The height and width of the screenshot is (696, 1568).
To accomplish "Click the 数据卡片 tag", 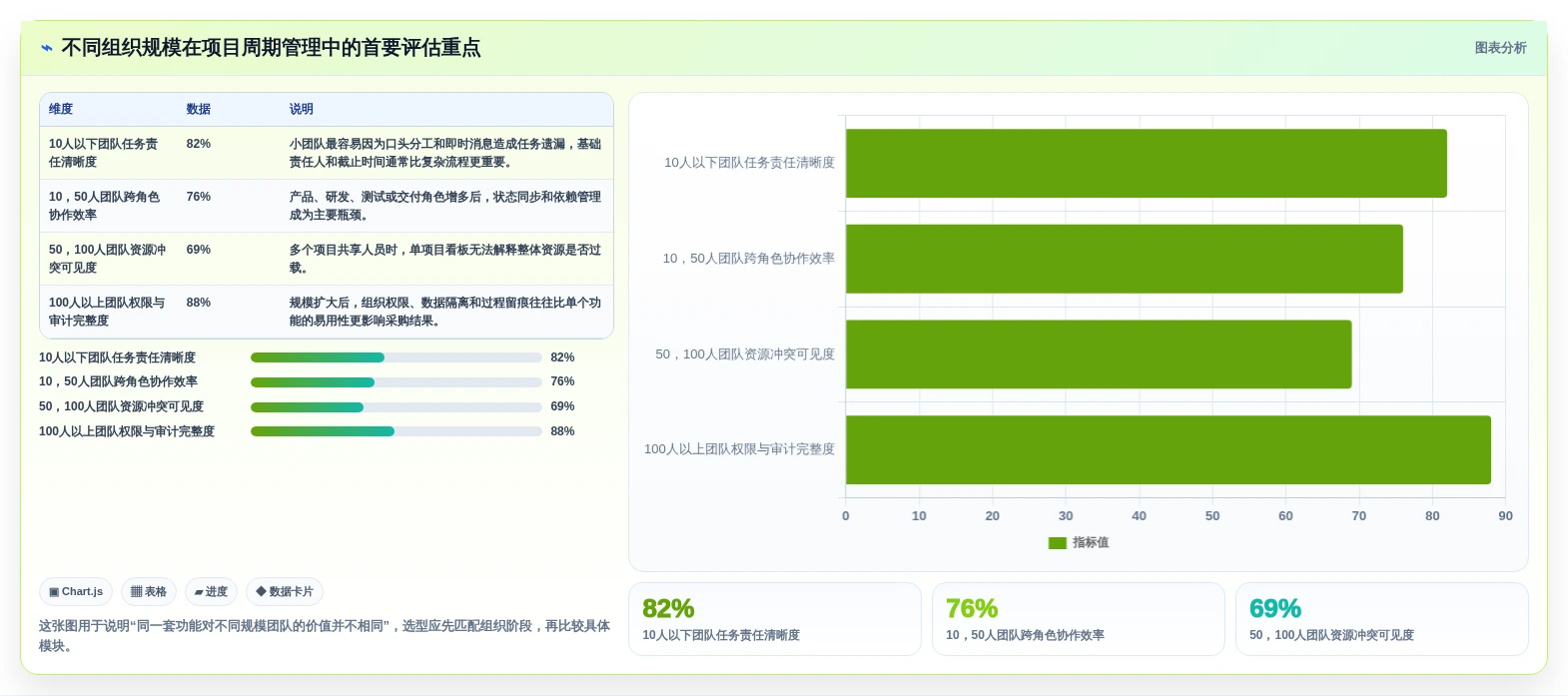I will tap(285, 592).
